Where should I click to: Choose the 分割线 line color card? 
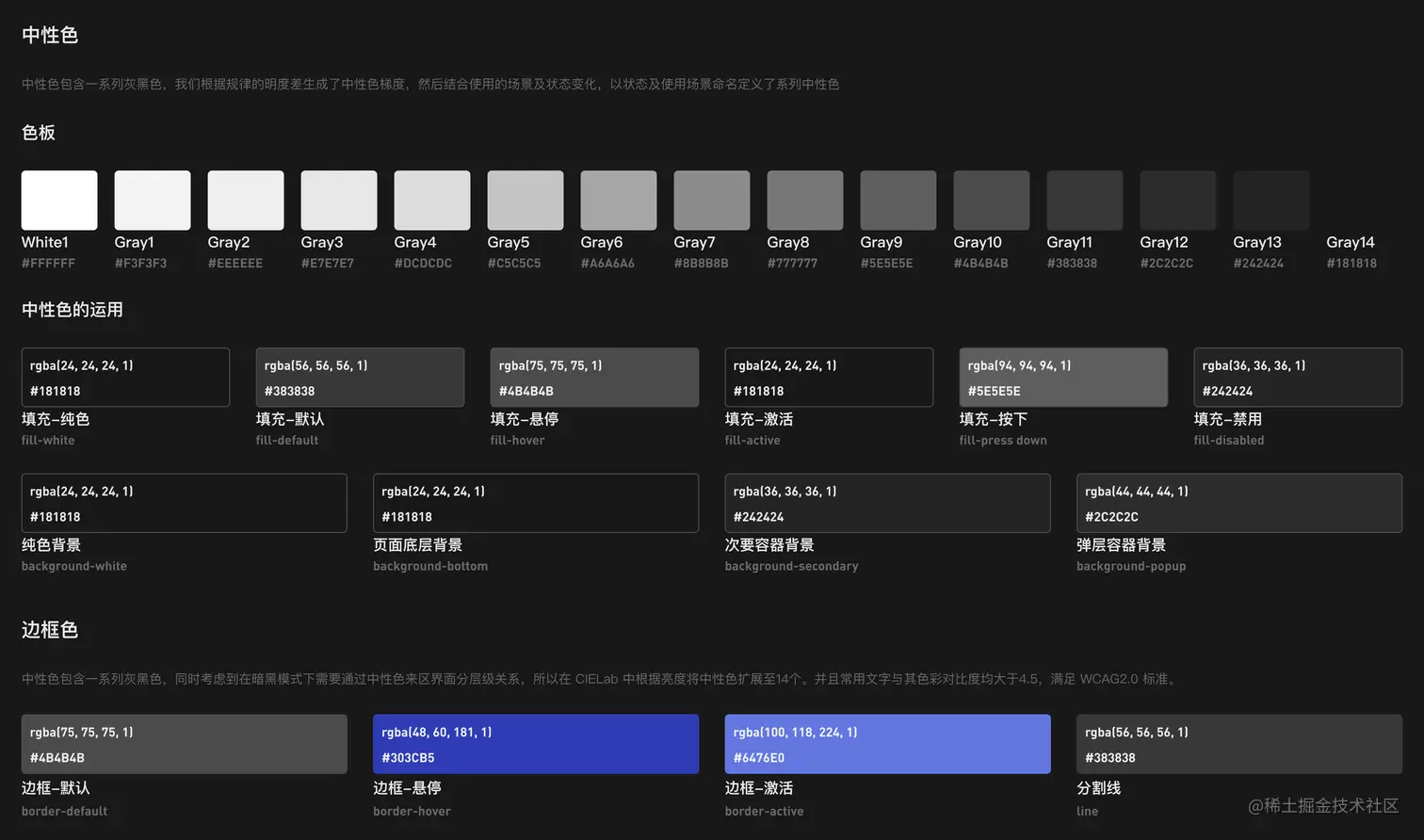tap(1239, 744)
